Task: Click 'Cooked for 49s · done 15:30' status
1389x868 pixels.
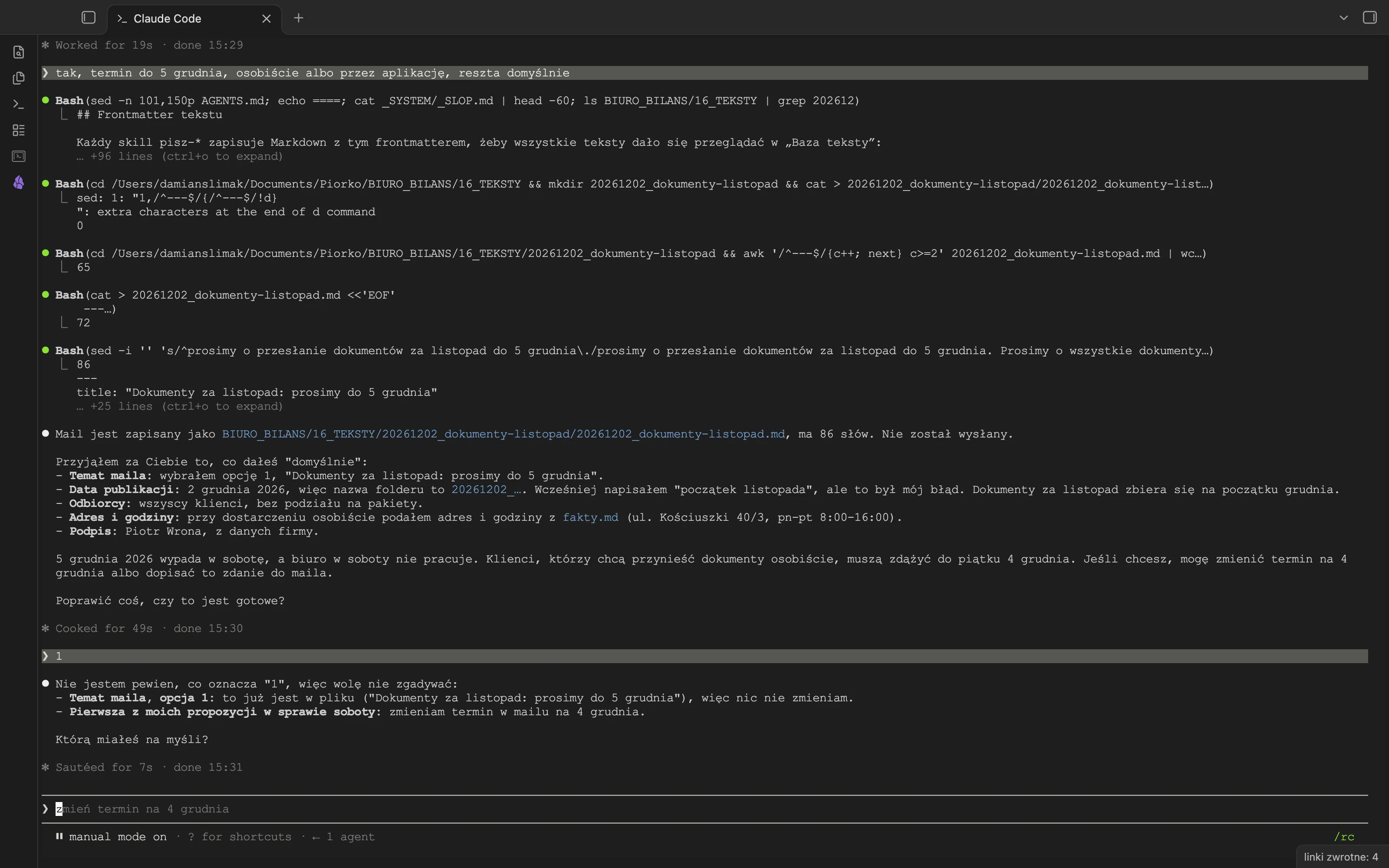Action: coord(142,628)
